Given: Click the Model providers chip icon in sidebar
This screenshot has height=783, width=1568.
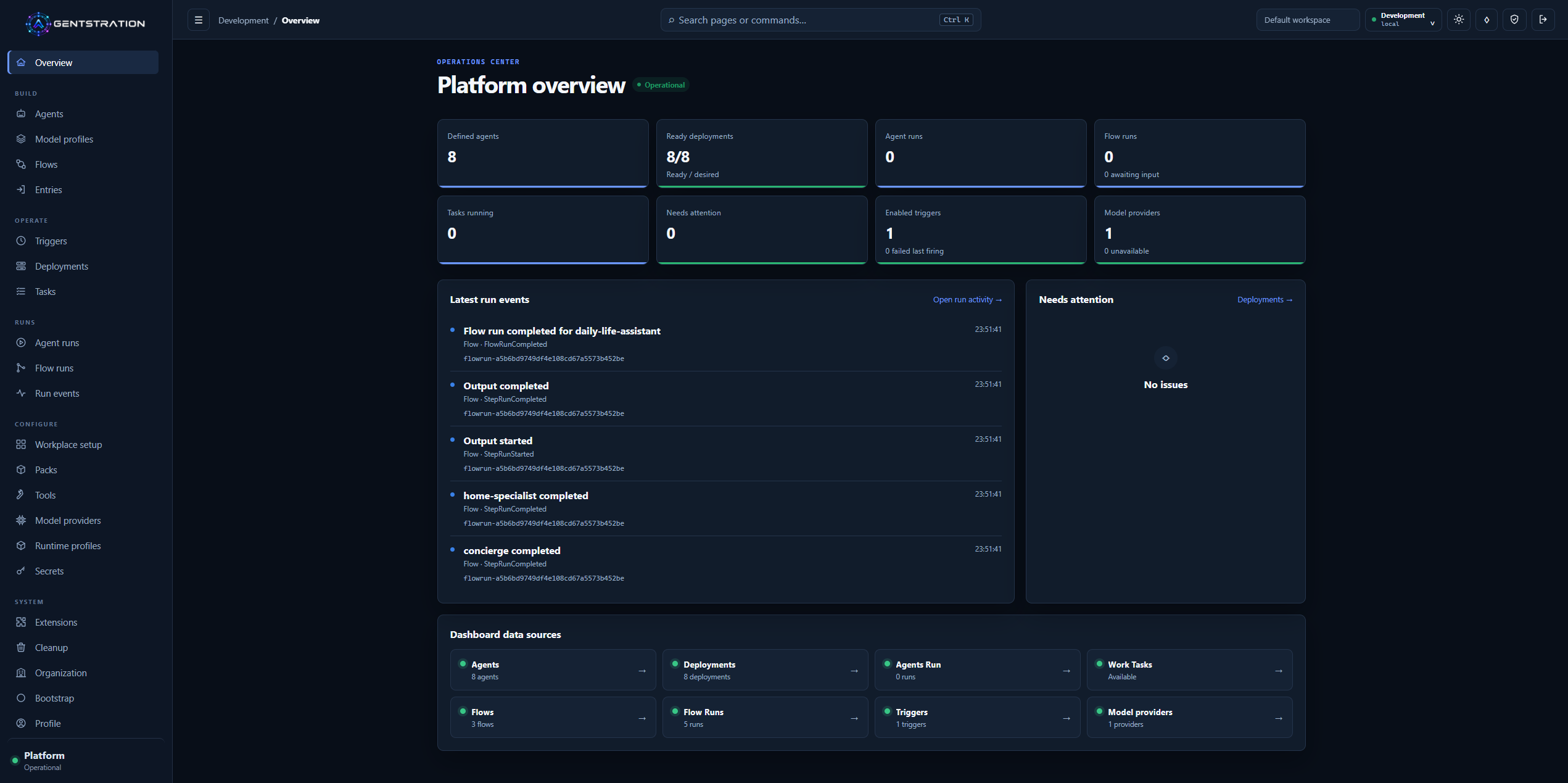Looking at the screenshot, I should click(21, 520).
